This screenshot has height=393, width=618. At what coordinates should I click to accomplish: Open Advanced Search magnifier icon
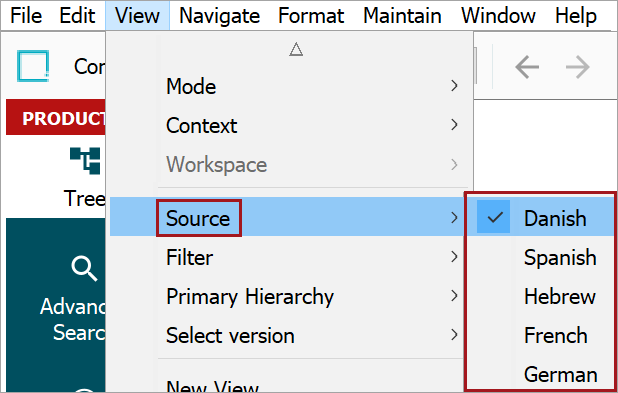pyautogui.click(x=84, y=269)
